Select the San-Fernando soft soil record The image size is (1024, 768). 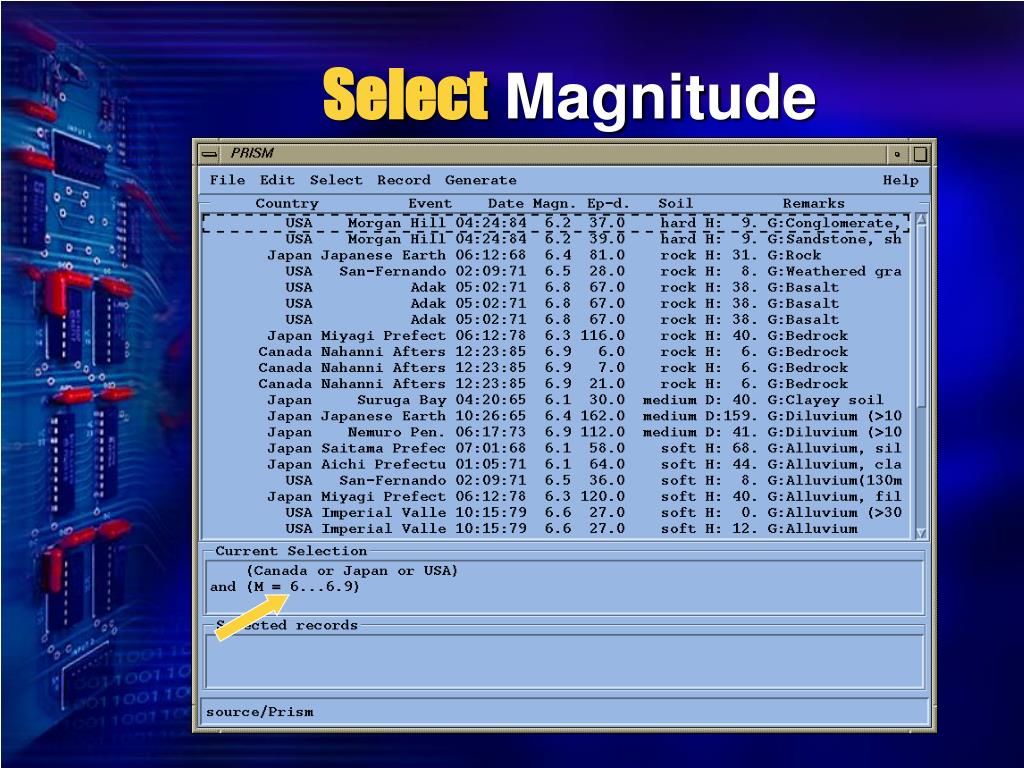click(556, 480)
